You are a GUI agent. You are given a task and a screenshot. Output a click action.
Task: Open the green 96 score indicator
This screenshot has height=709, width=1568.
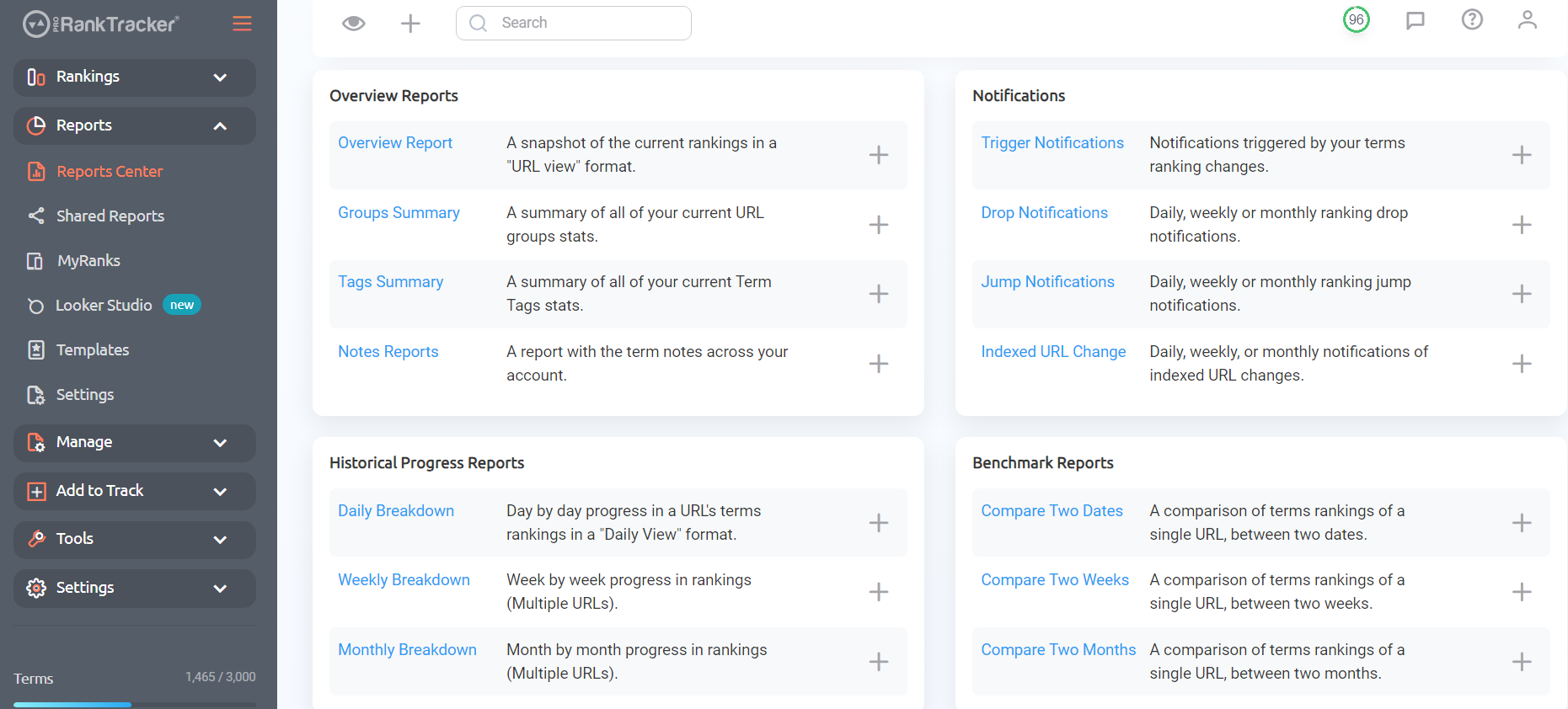[x=1357, y=19]
